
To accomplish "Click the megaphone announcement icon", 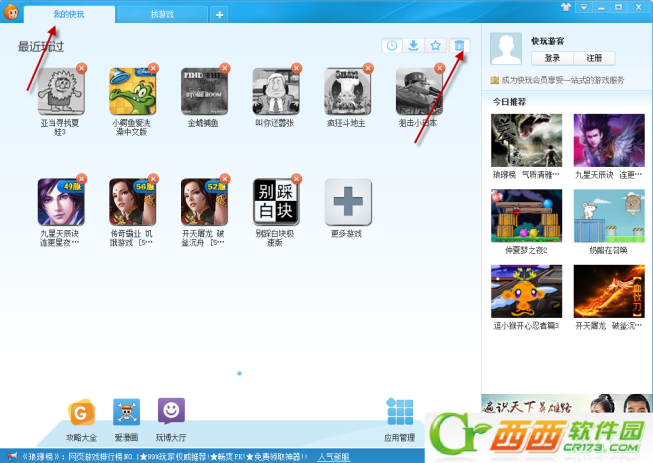I will pyautogui.click(x=12, y=457).
